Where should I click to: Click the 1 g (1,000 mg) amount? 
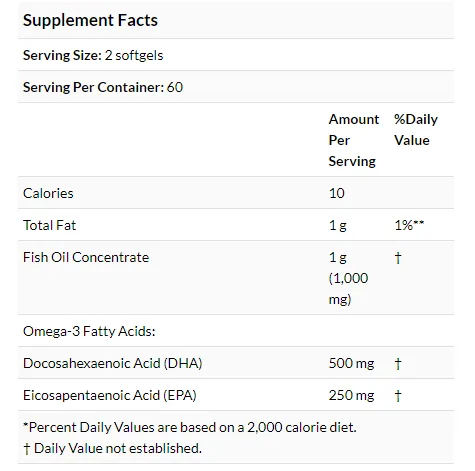(x=348, y=278)
